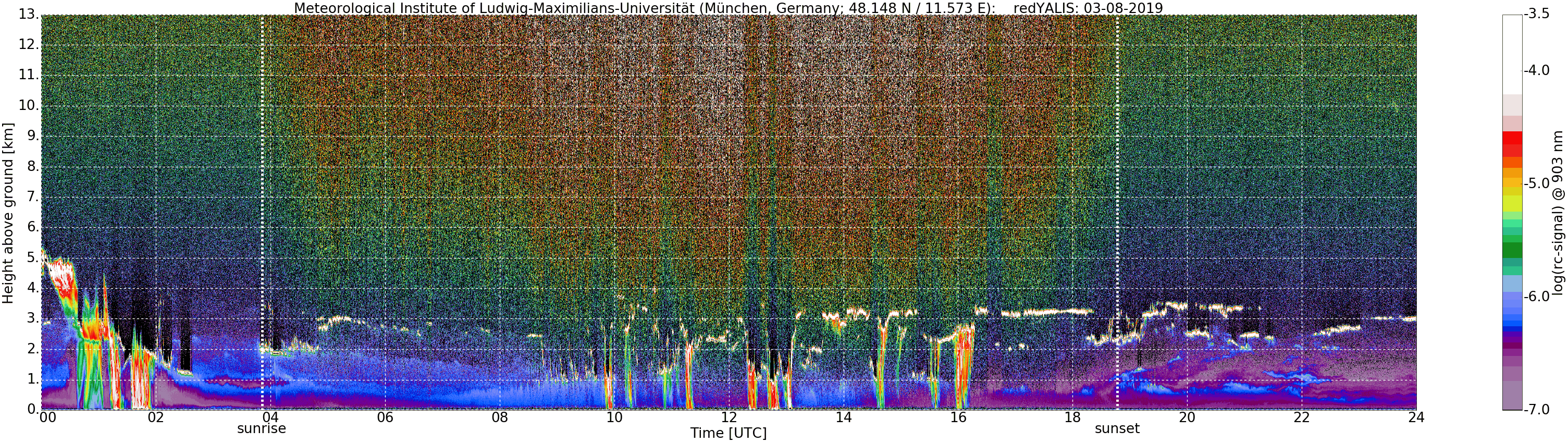The image size is (1568, 443).
Task: Click the '18' time tick label
Action: pos(1072,417)
